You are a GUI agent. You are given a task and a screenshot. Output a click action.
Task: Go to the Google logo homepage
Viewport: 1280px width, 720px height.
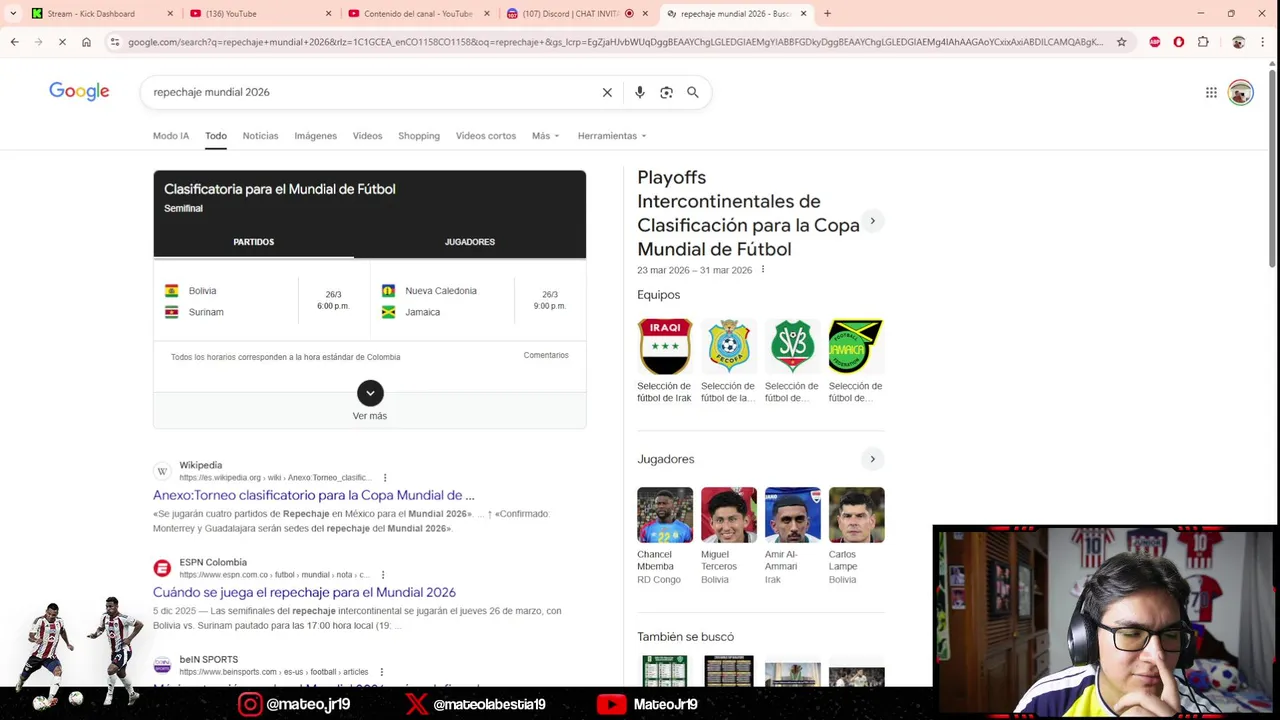[x=79, y=92]
